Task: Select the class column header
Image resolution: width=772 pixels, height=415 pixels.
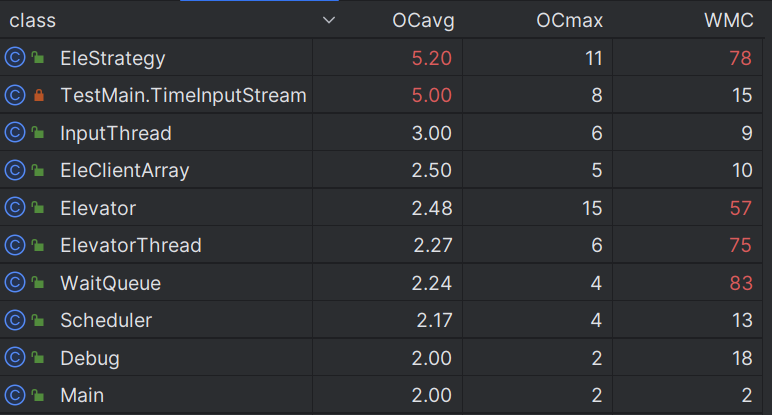Action: point(33,21)
